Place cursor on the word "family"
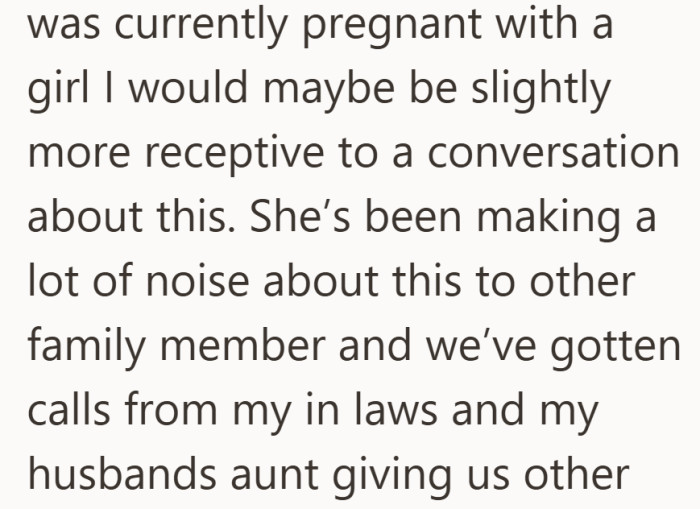 (x=88, y=345)
